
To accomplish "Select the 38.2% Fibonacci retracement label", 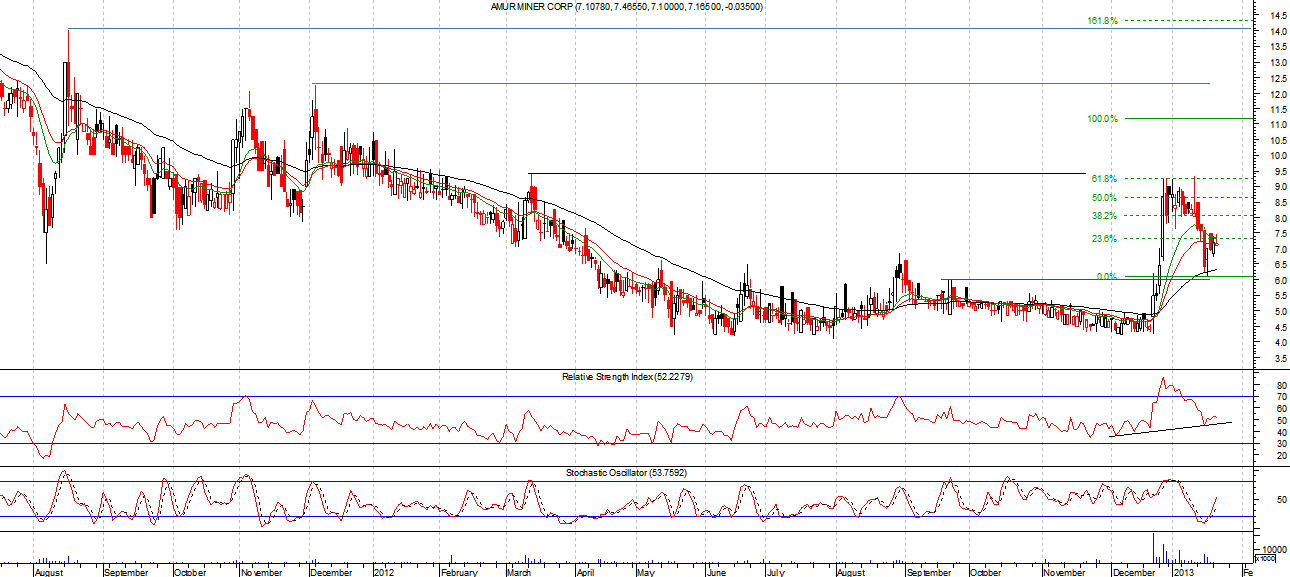I will [1102, 216].
